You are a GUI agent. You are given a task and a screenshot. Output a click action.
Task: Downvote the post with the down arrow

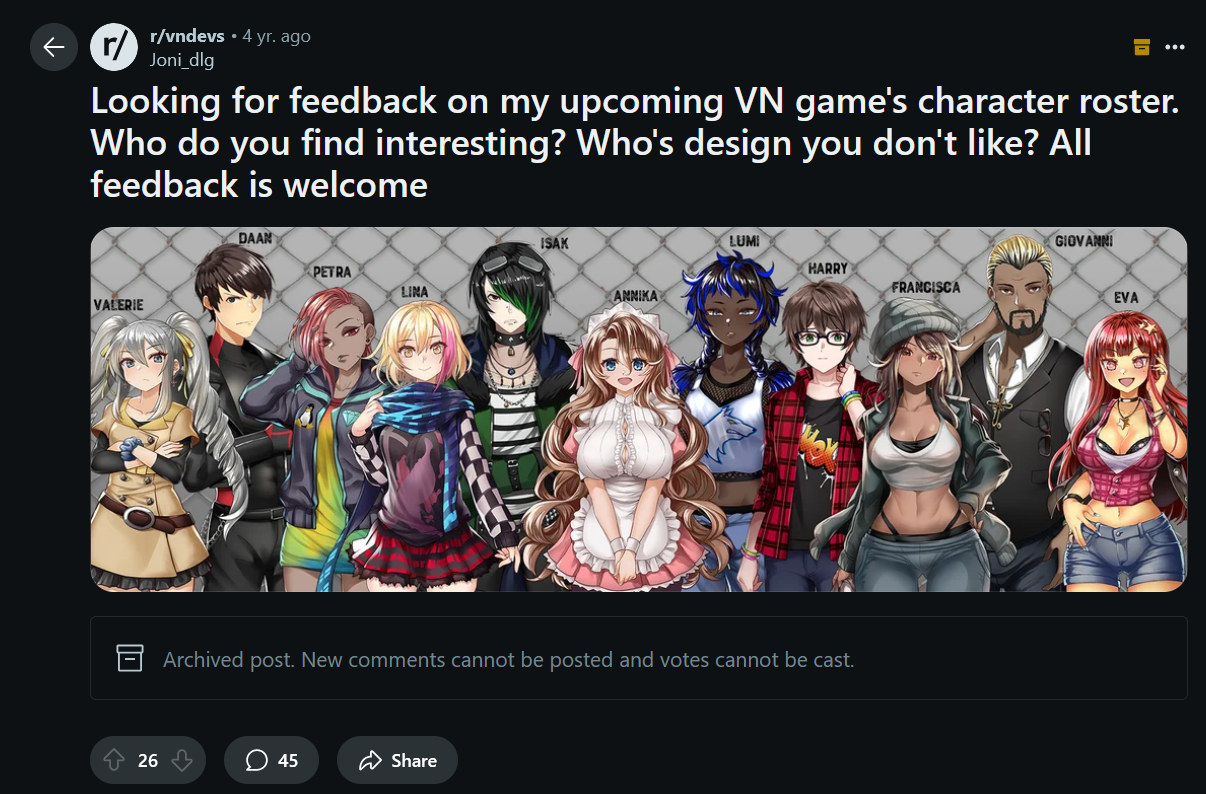[x=182, y=761]
